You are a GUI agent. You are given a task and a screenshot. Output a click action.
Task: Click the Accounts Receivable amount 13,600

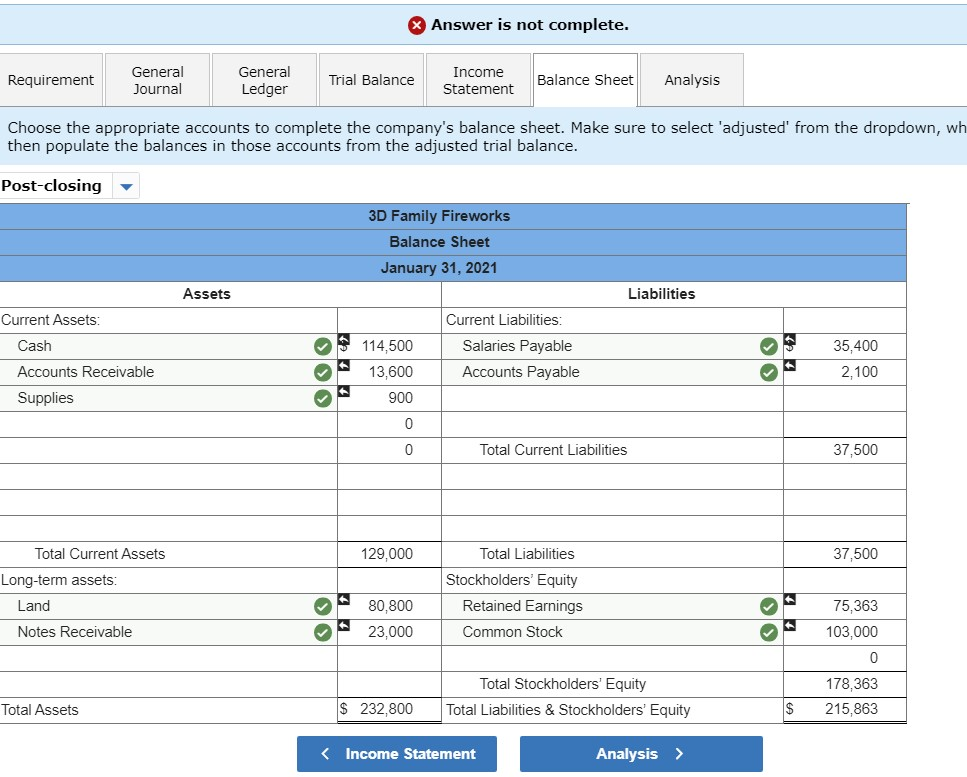(390, 372)
